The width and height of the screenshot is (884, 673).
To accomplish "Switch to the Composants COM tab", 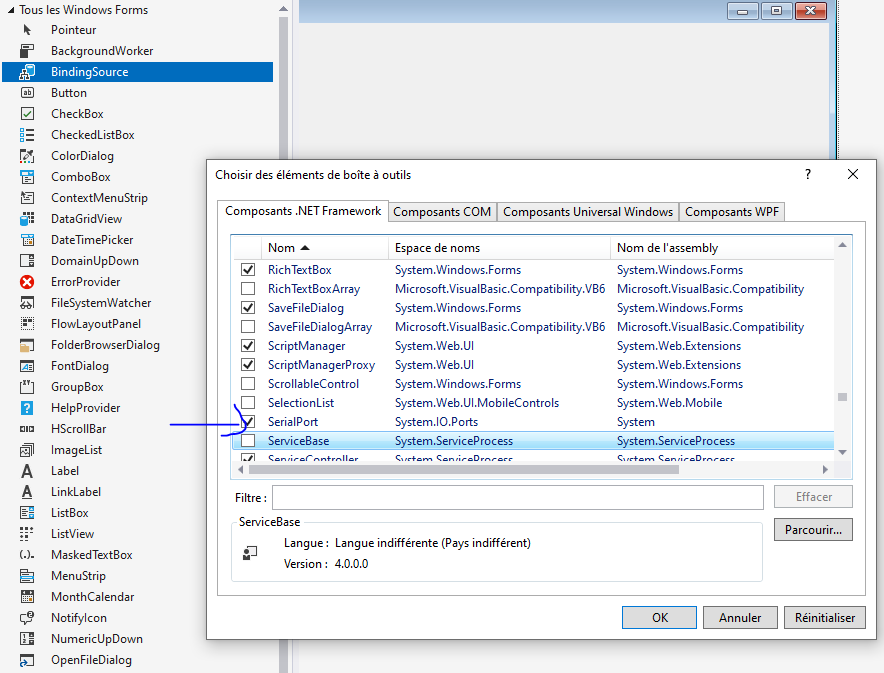I will pyautogui.click(x=442, y=212).
